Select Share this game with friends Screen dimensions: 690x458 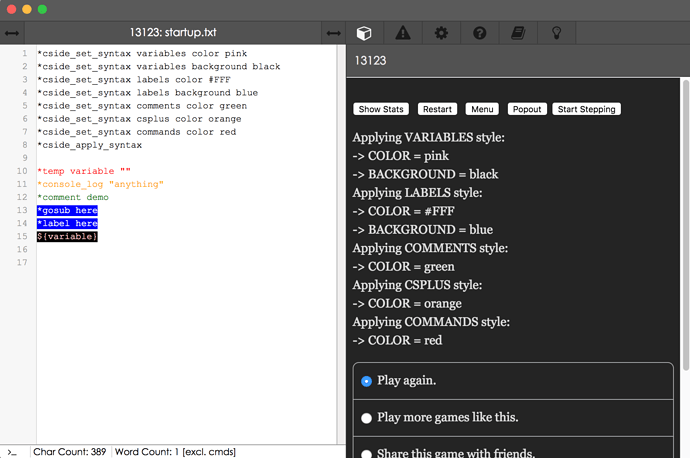(x=513, y=448)
